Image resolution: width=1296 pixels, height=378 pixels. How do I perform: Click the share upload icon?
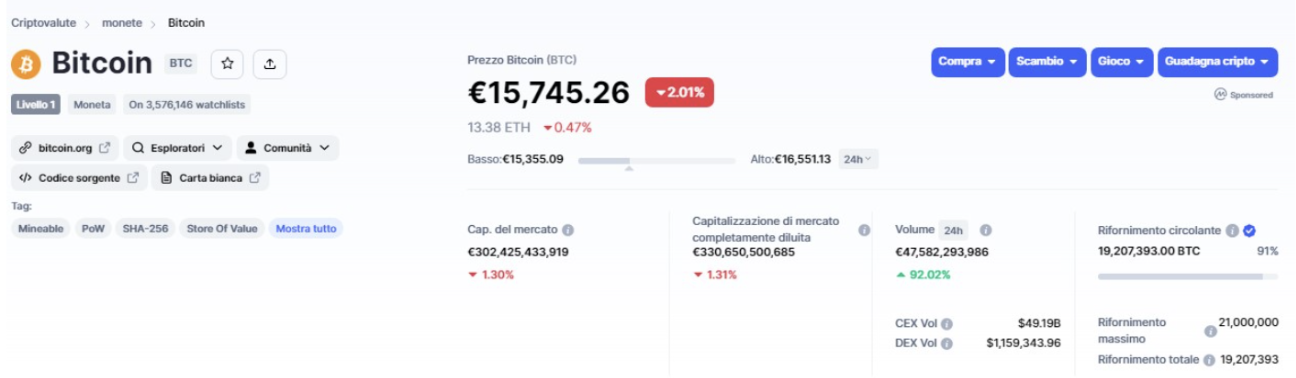[x=270, y=63]
